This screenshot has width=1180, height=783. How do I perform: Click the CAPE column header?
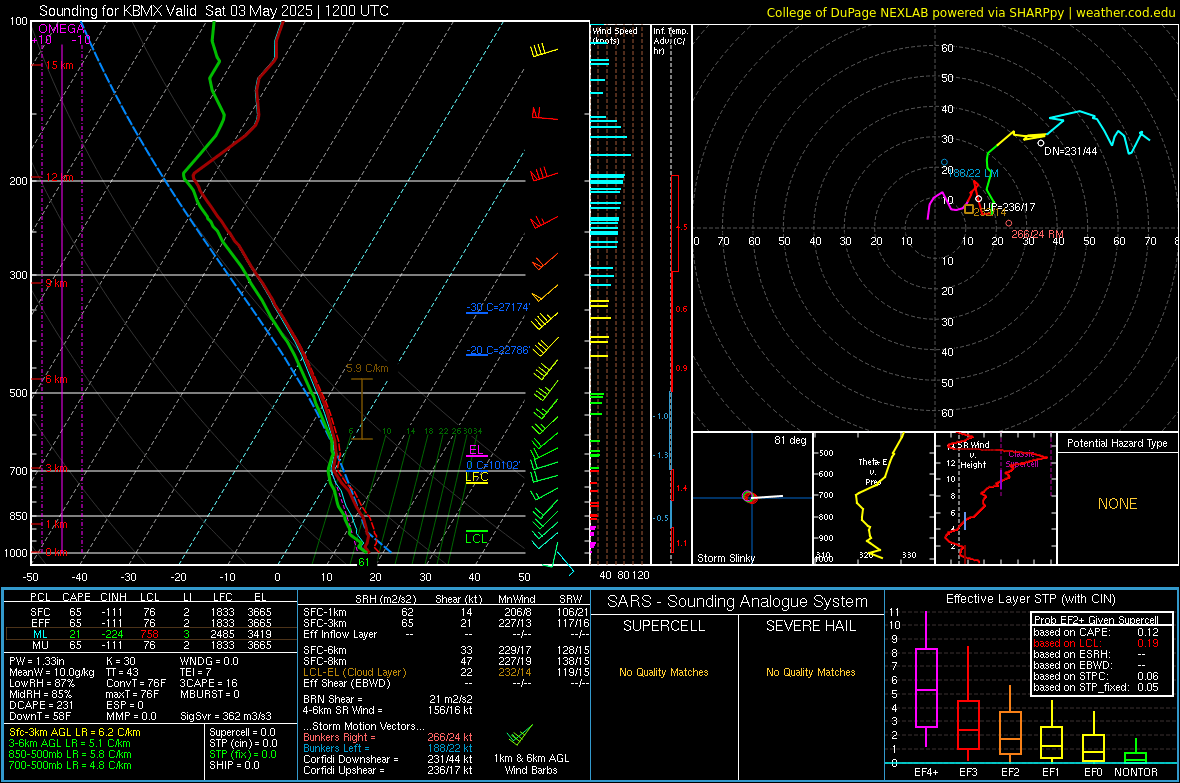(x=76, y=597)
